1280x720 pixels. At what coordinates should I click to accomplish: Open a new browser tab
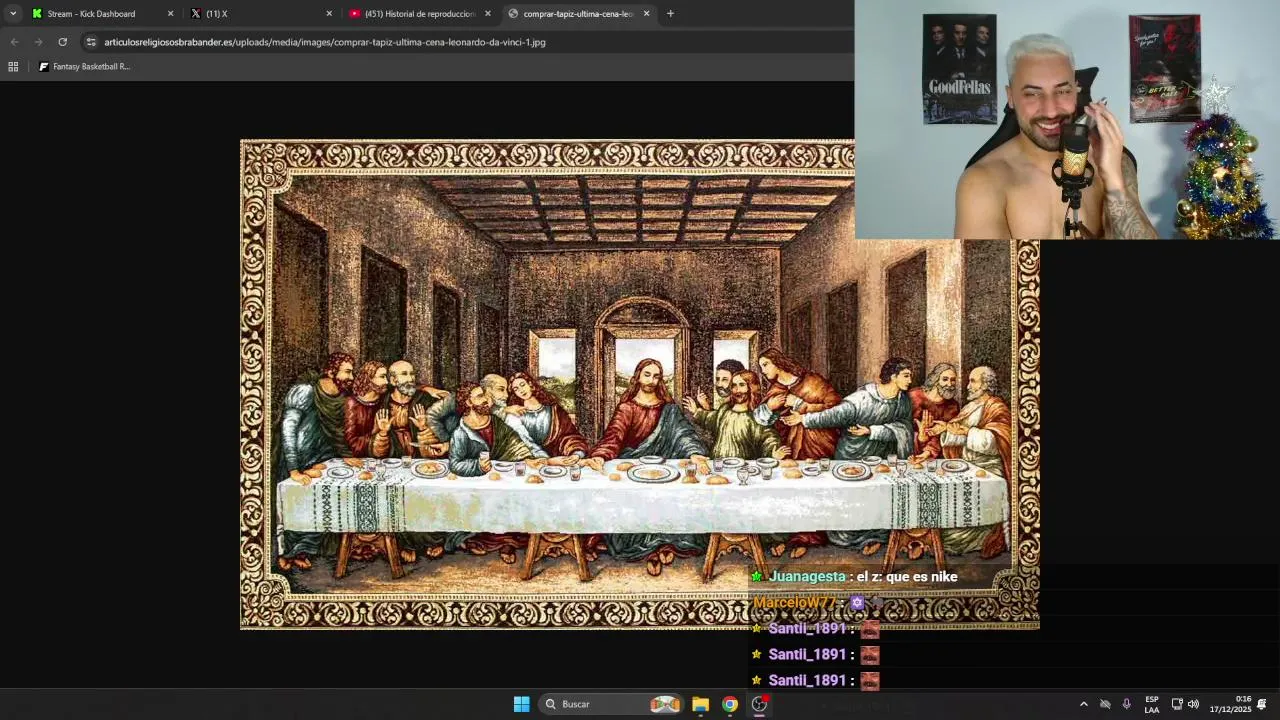click(670, 14)
